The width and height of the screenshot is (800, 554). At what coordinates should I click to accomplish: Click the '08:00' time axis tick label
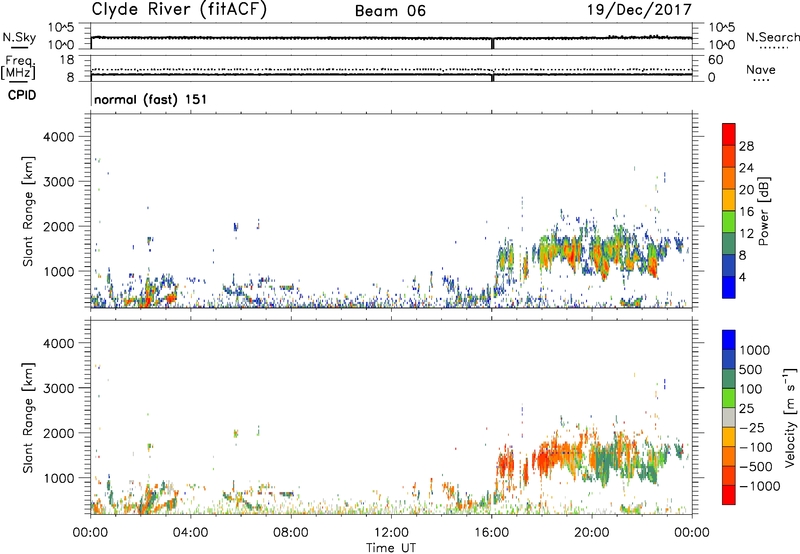[291, 533]
